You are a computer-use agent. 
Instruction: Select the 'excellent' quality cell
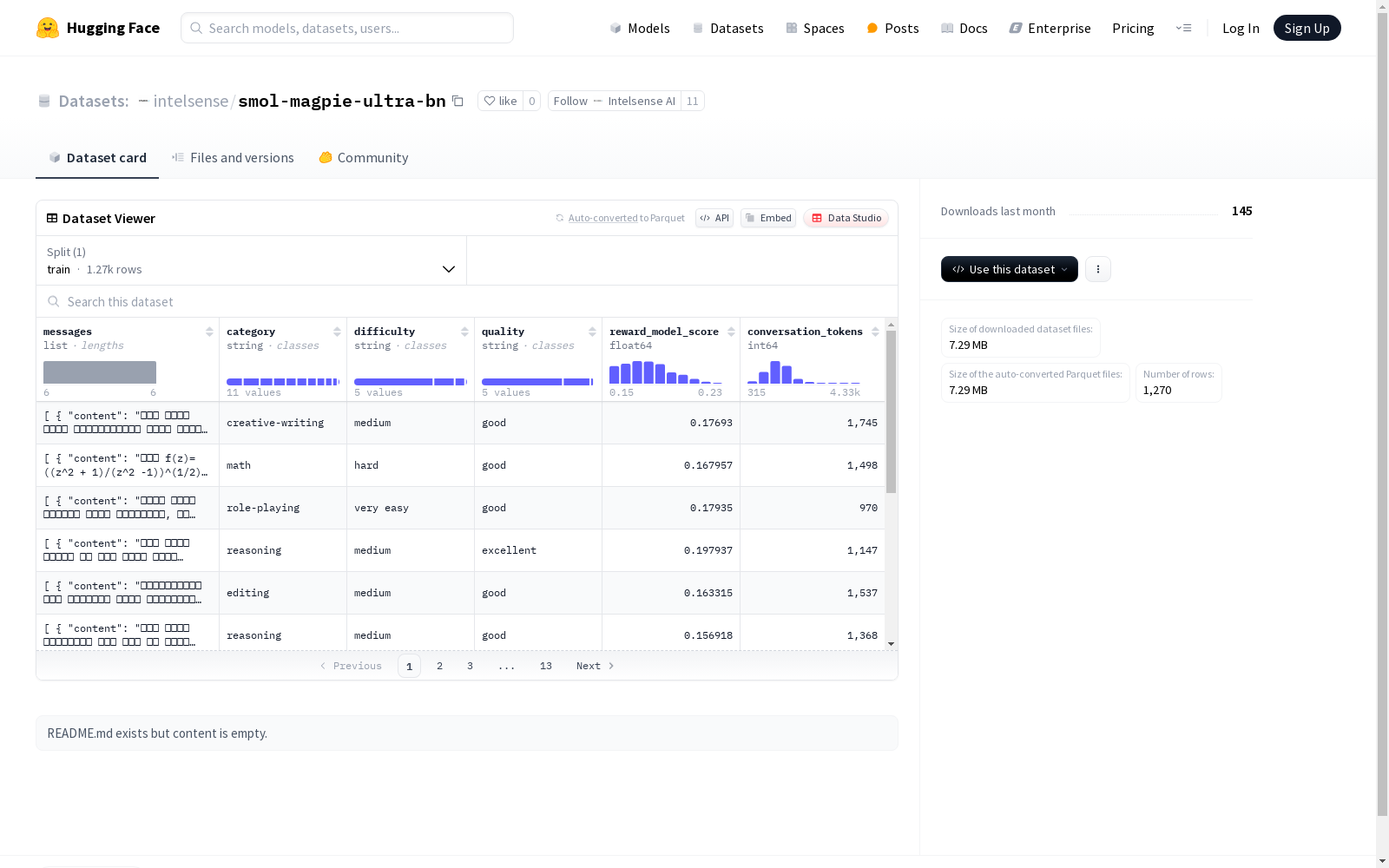[x=538, y=550]
